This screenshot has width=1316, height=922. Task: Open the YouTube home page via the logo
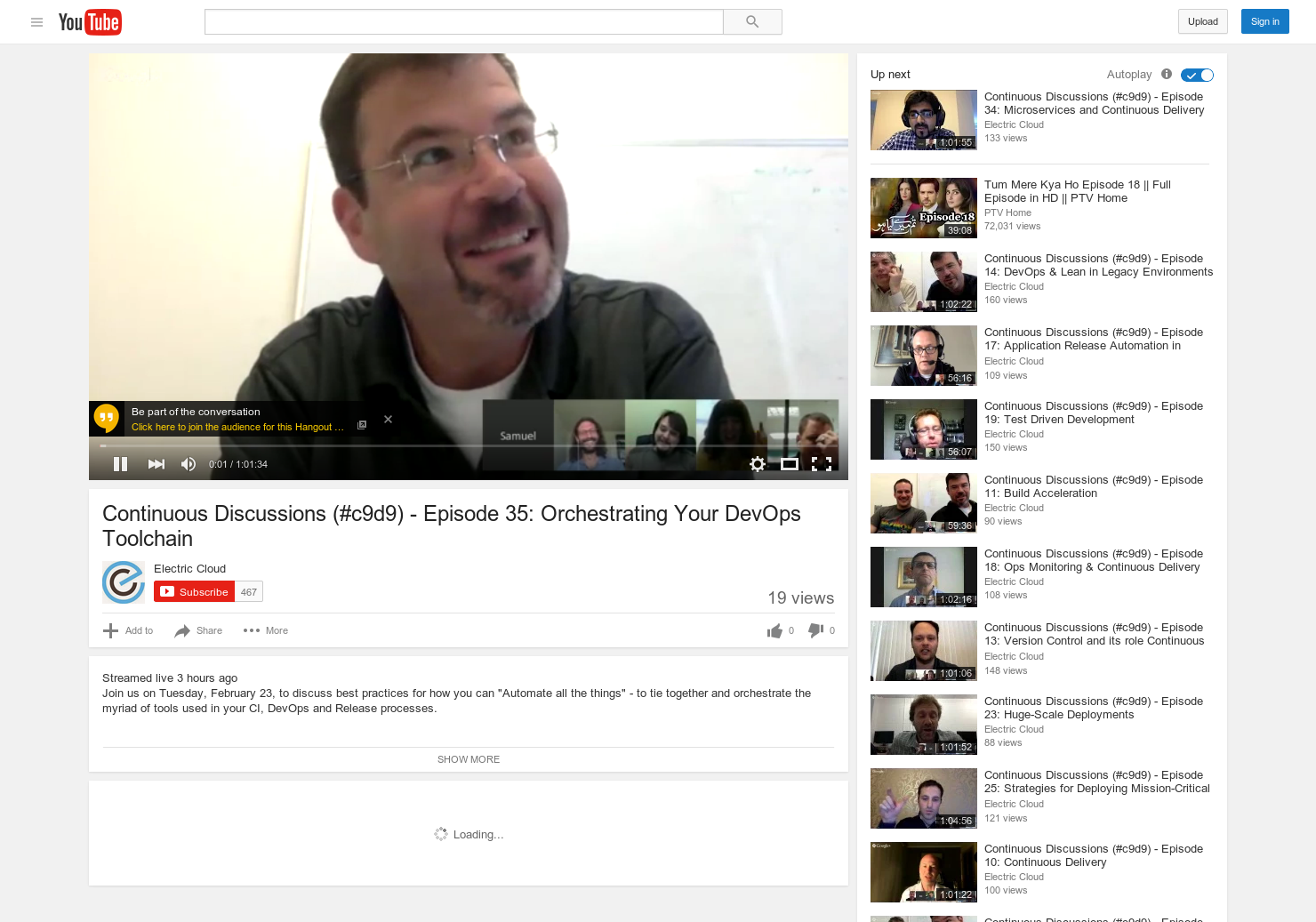pyautogui.click(x=90, y=21)
